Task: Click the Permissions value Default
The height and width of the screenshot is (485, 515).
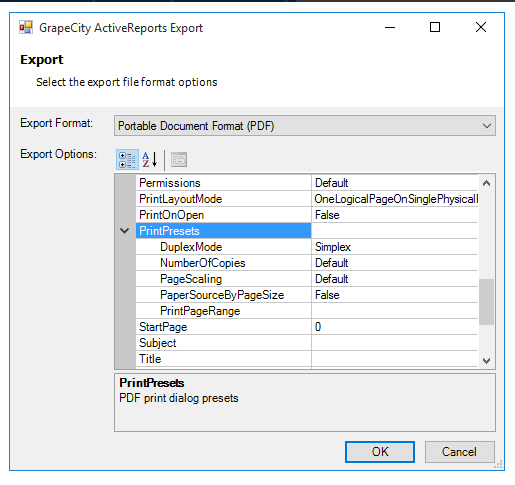Action: [395, 183]
